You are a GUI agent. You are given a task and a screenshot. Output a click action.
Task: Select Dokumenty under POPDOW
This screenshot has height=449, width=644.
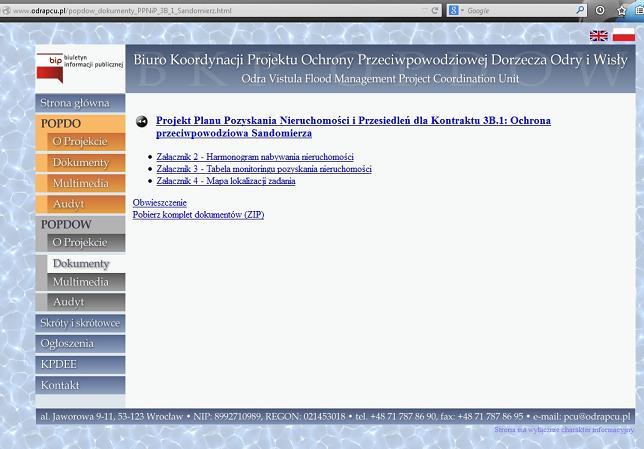click(x=86, y=264)
